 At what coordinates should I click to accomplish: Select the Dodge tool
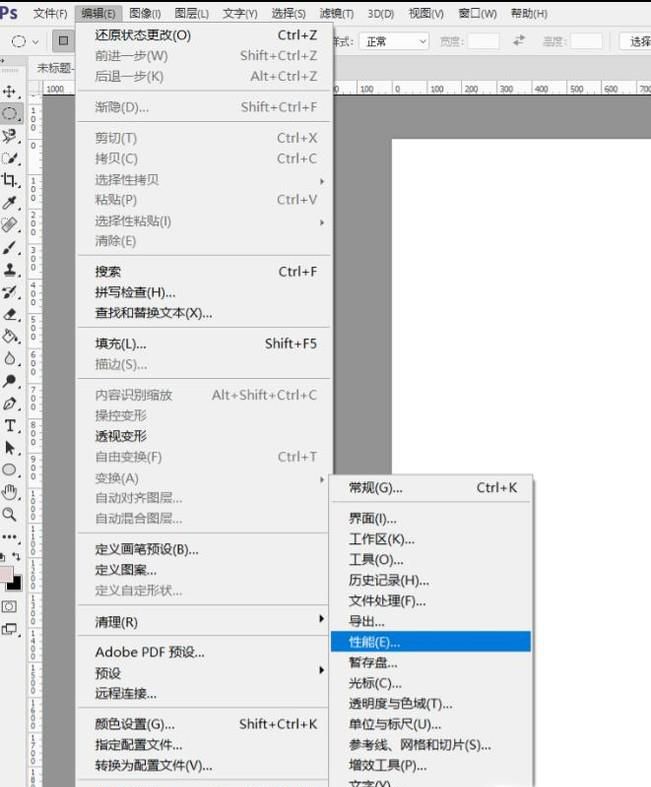coord(10,381)
